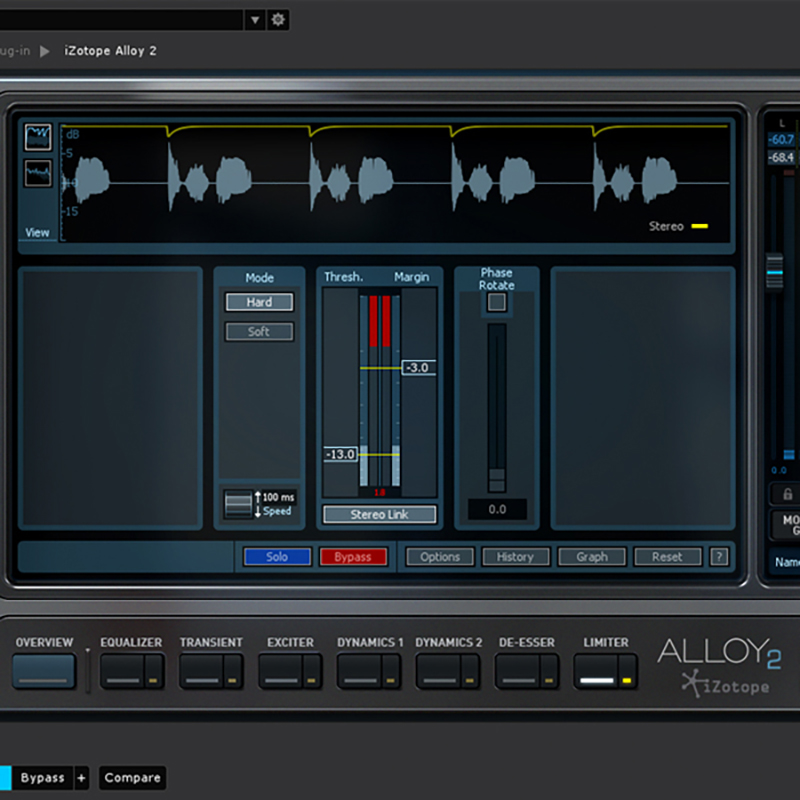Click the red module Bypass button
800x800 pixels.
click(x=353, y=557)
